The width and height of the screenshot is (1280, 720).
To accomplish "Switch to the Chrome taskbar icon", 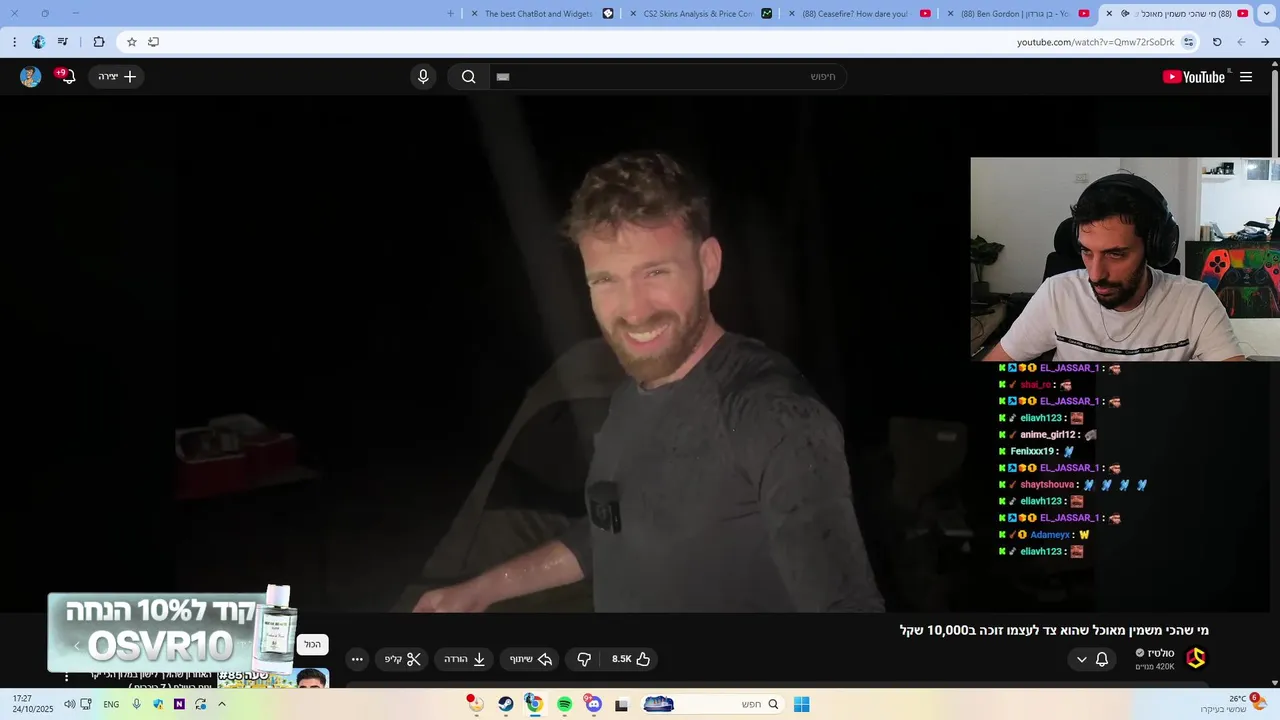I will coord(535,704).
